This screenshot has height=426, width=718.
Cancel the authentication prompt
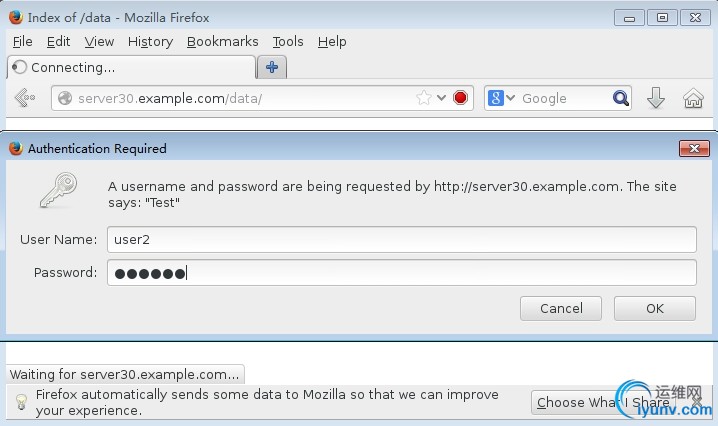561,308
